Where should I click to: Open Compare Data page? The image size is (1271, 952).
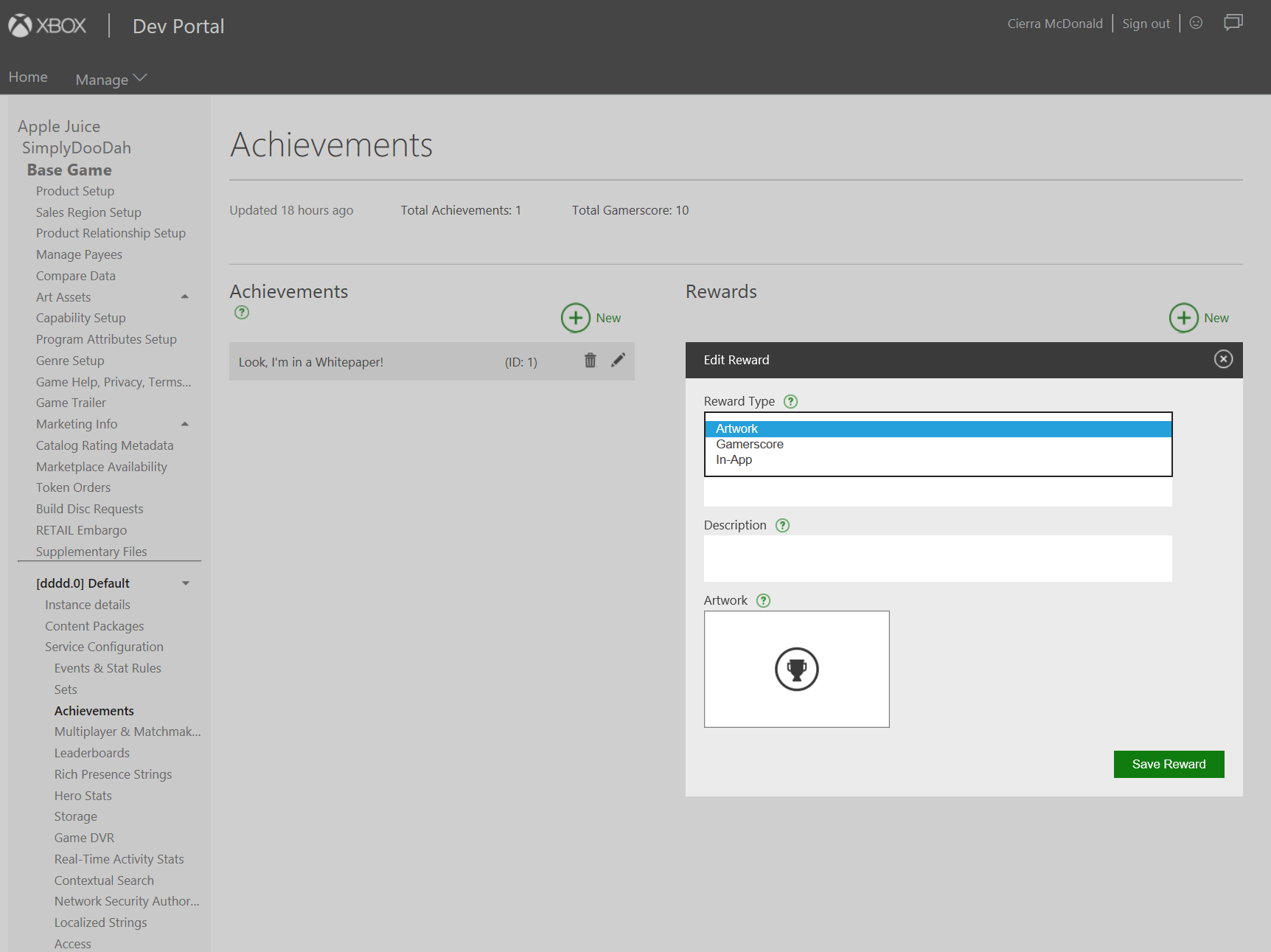(76, 276)
